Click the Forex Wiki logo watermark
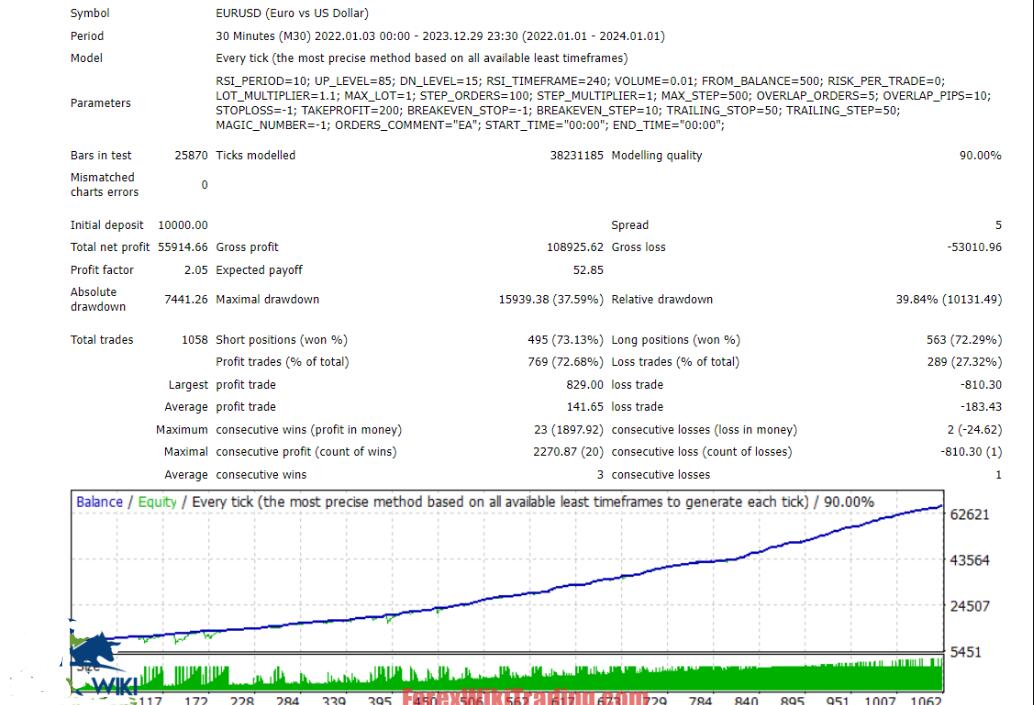Viewport: 1034px width, 705px height. [100, 665]
